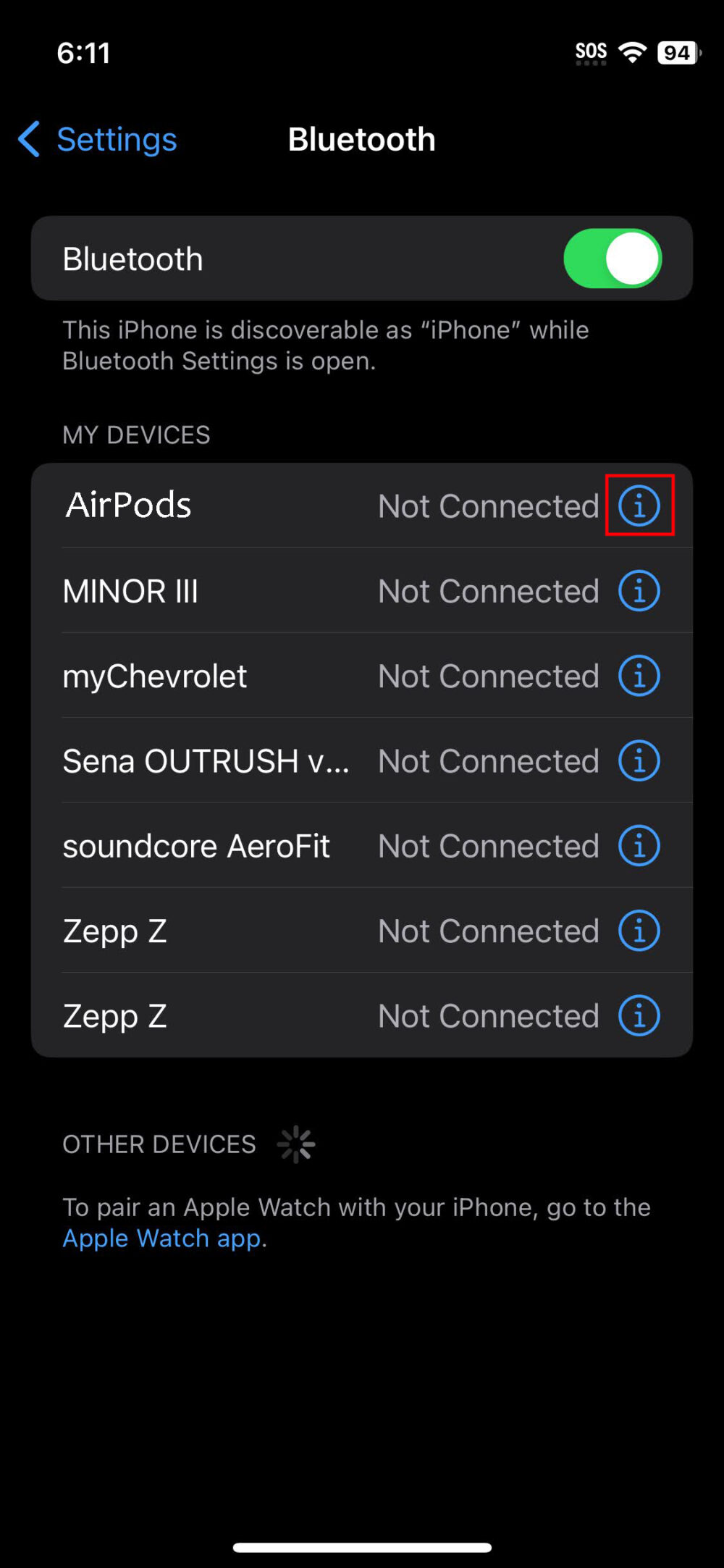724x1568 pixels.
Task: Tap the loading spinner beside Other Devices
Action: (297, 1143)
